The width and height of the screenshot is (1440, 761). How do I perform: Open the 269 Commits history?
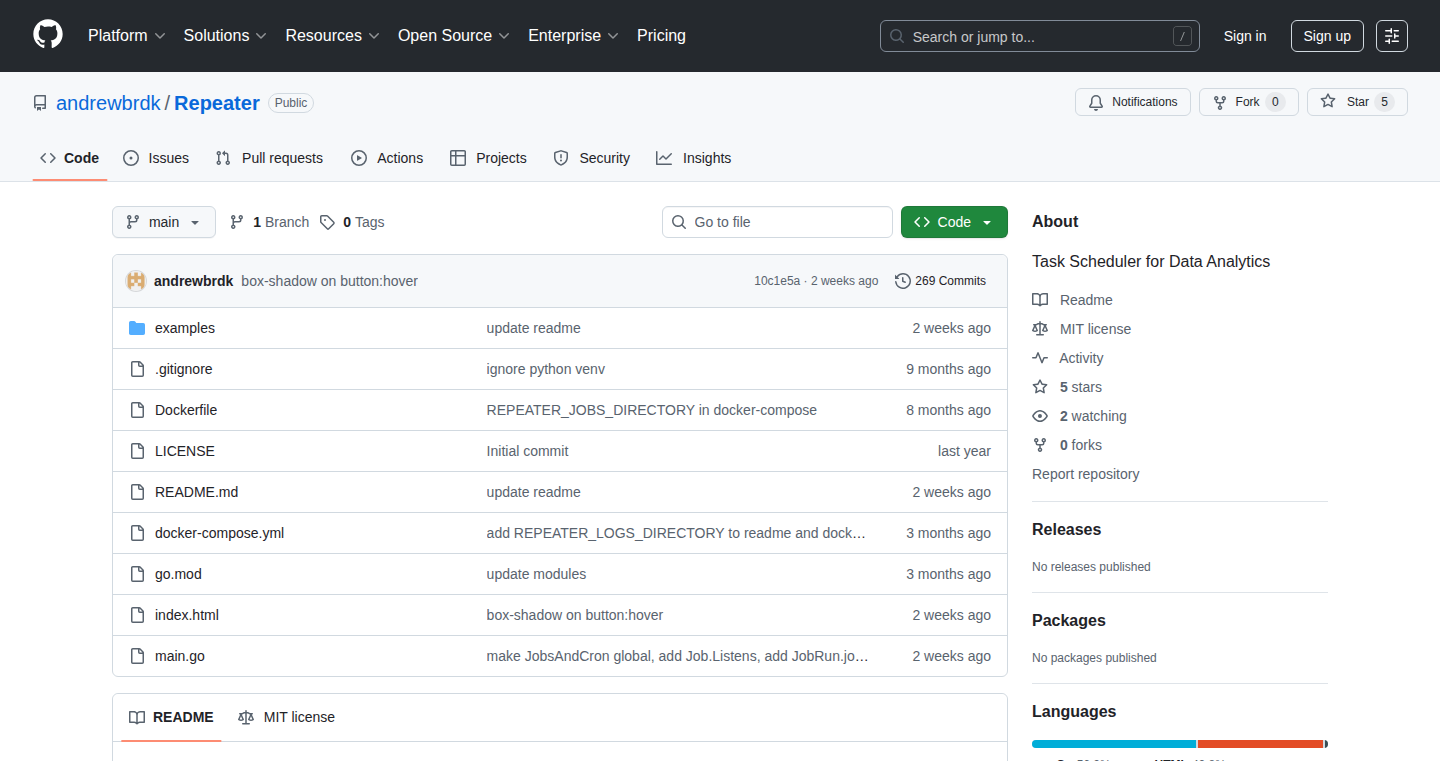point(940,281)
